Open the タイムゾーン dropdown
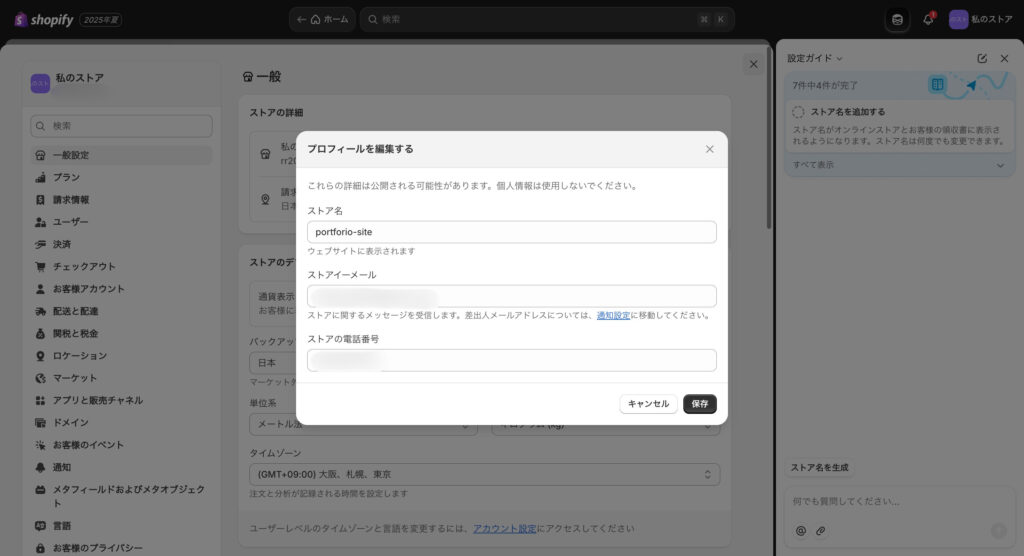The image size is (1024, 556). (484, 474)
